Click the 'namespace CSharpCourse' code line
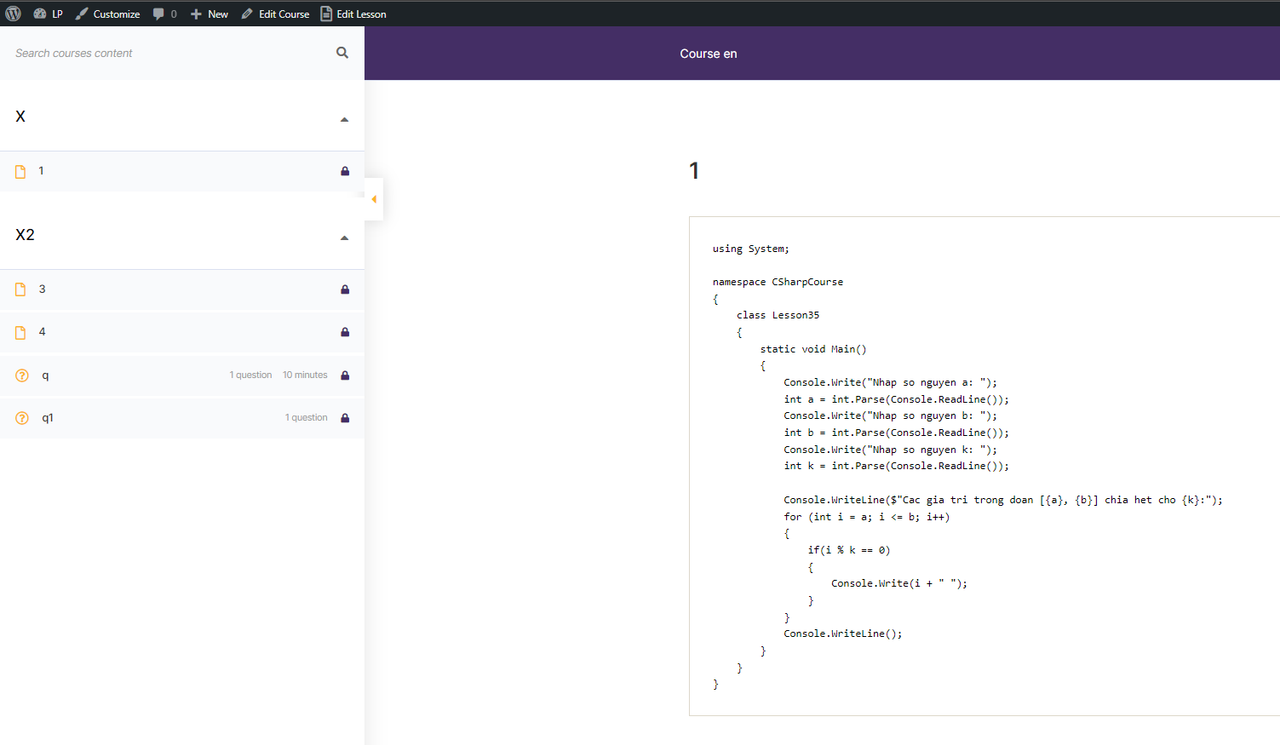The height and width of the screenshot is (745, 1280). coord(778,282)
